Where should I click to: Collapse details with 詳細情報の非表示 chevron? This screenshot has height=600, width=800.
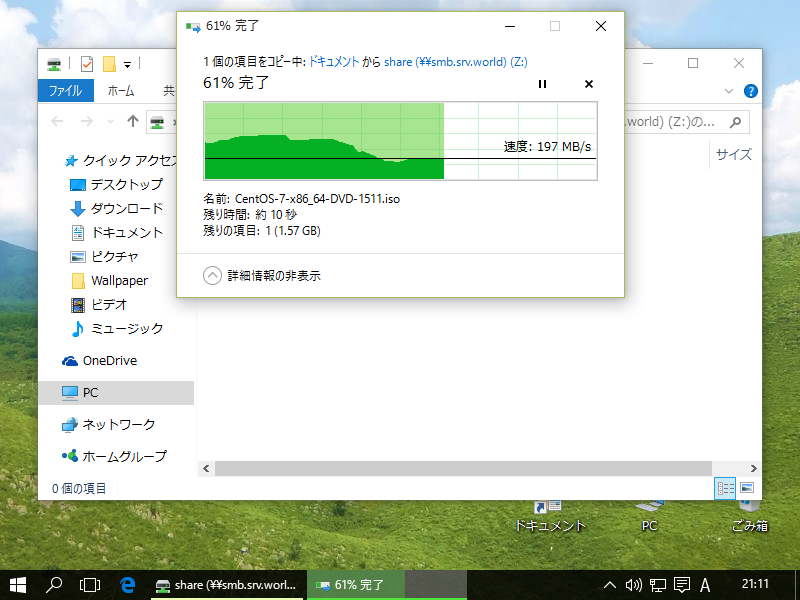(x=212, y=276)
